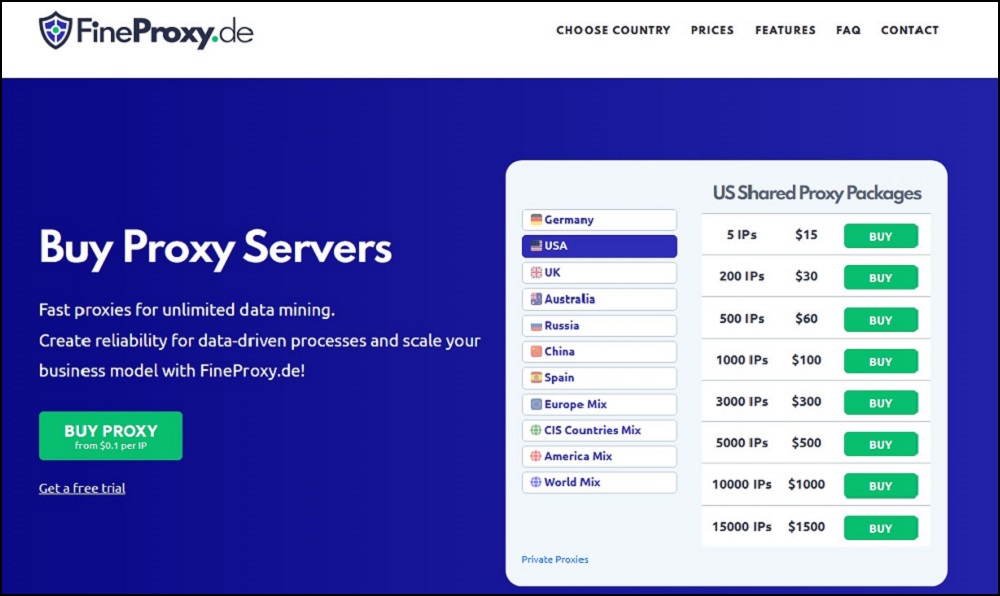Click the Australia flag icon
The image size is (1000, 596).
tap(536, 298)
